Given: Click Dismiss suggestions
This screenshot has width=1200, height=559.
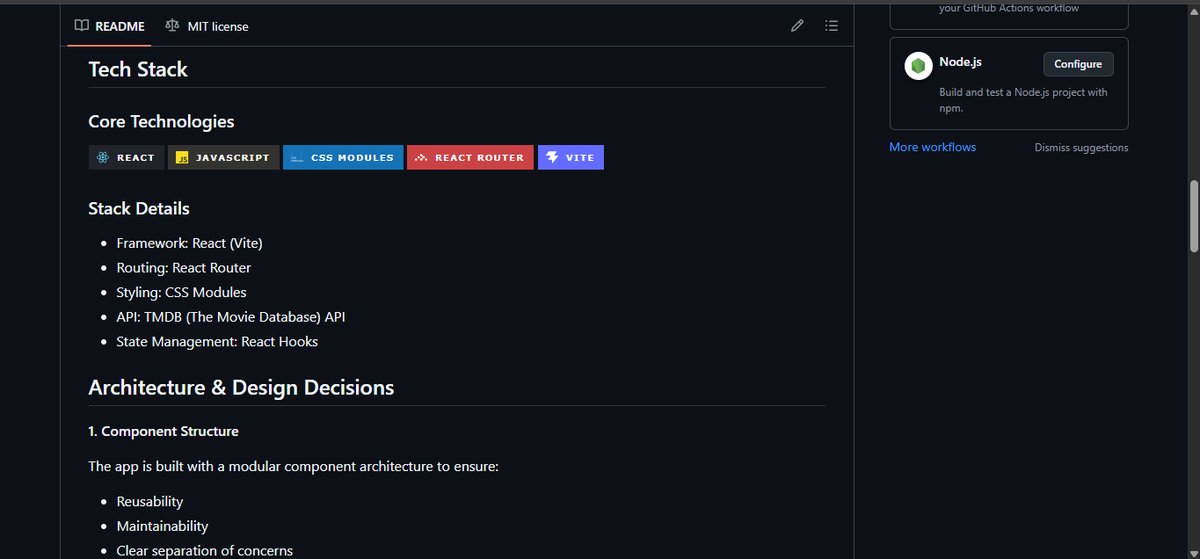Looking at the screenshot, I should coord(1081,148).
